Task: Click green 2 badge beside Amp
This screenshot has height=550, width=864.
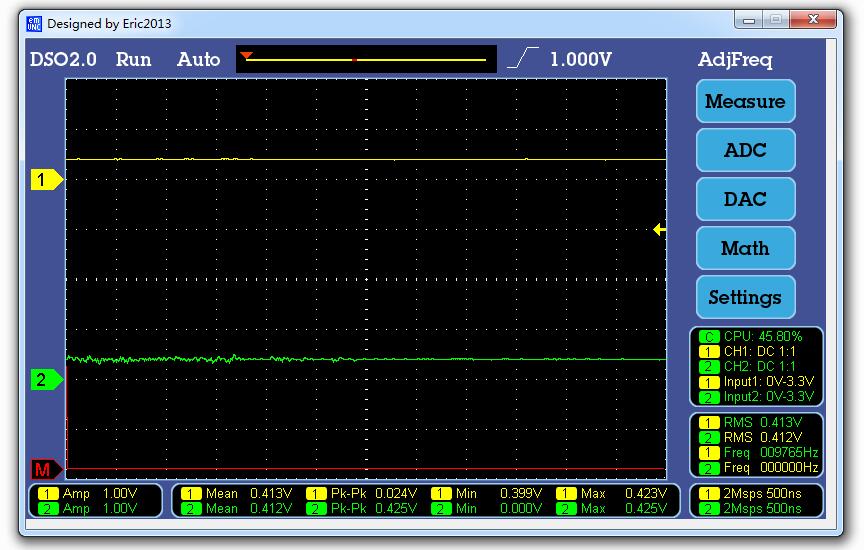Action: tap(48, 509)
